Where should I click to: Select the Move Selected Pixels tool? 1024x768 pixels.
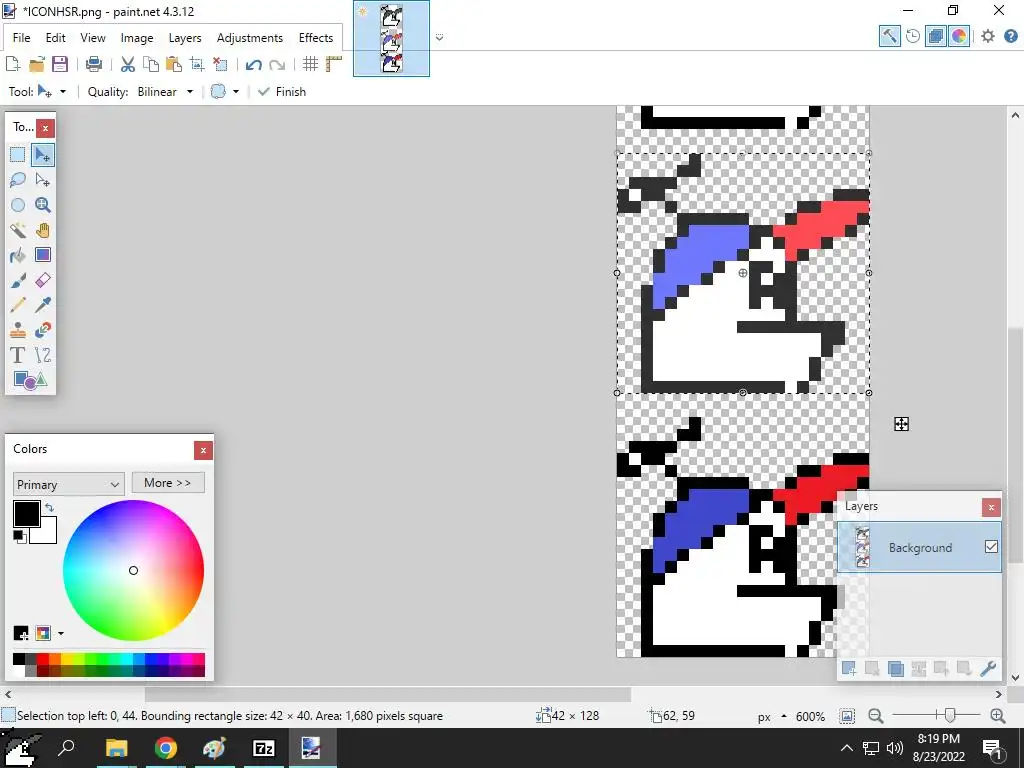(x=42, y=155)
